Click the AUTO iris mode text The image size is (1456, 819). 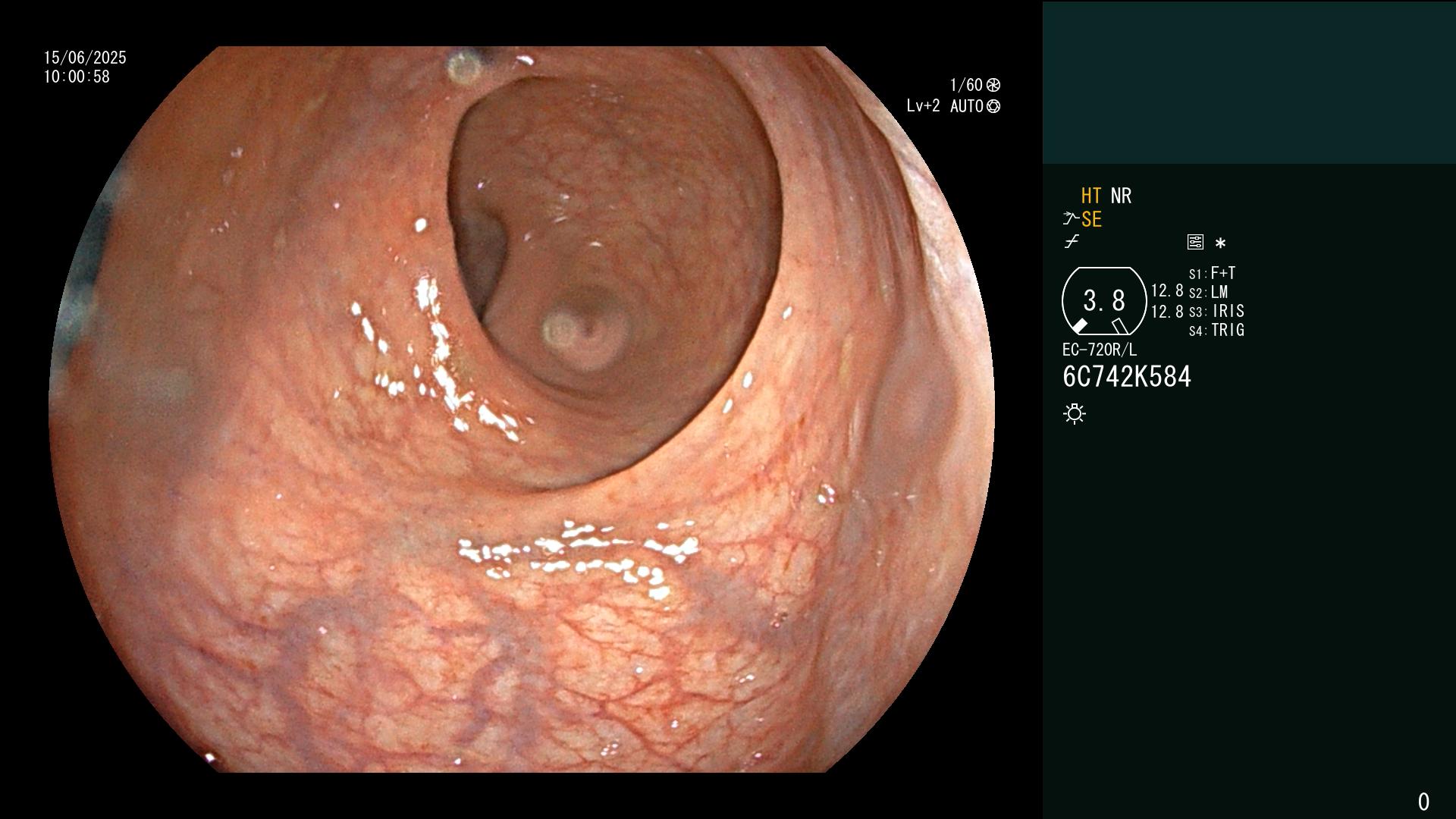pos(966,106)
